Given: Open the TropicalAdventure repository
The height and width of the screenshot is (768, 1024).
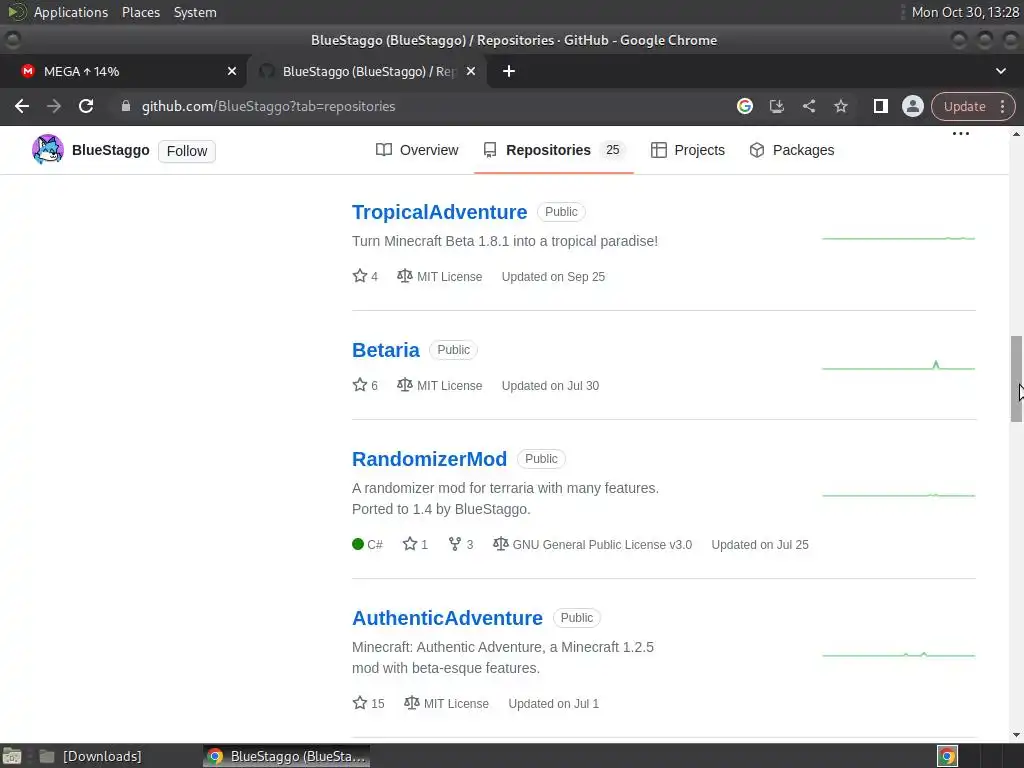Looking at the screenshot, I should tap(440, 212).
